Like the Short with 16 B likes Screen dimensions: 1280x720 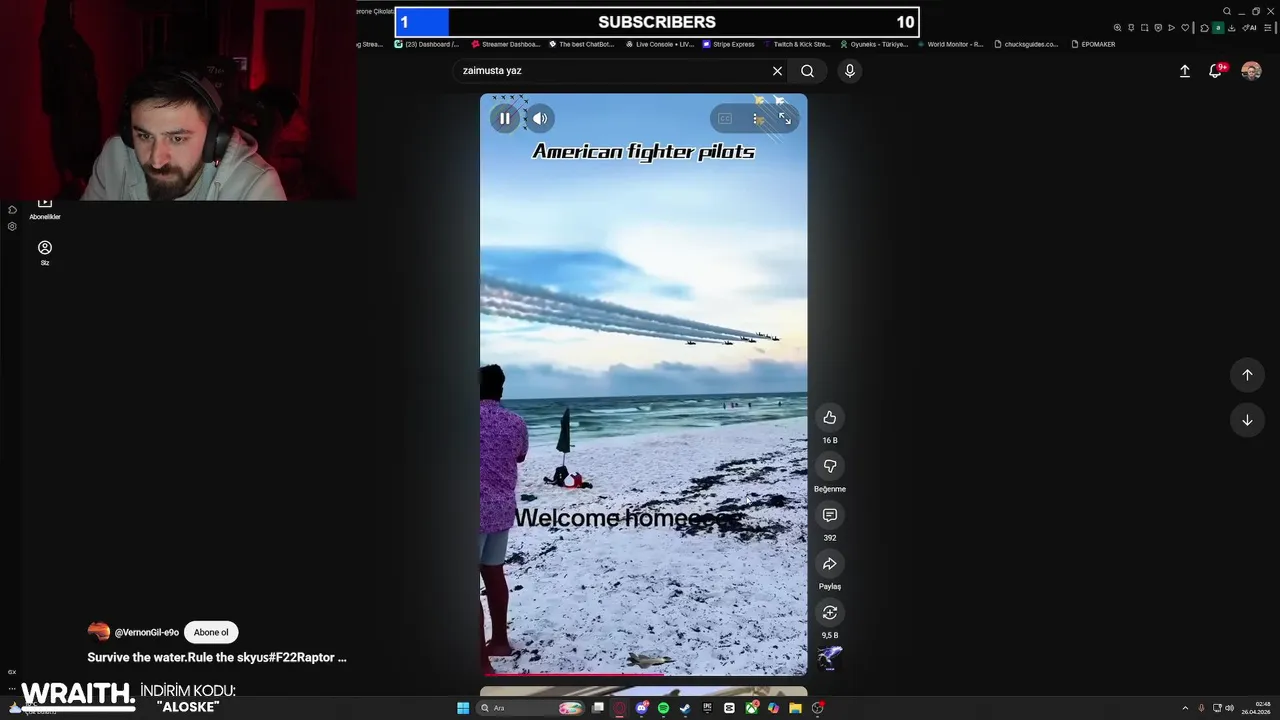click(x=829, y=417)
